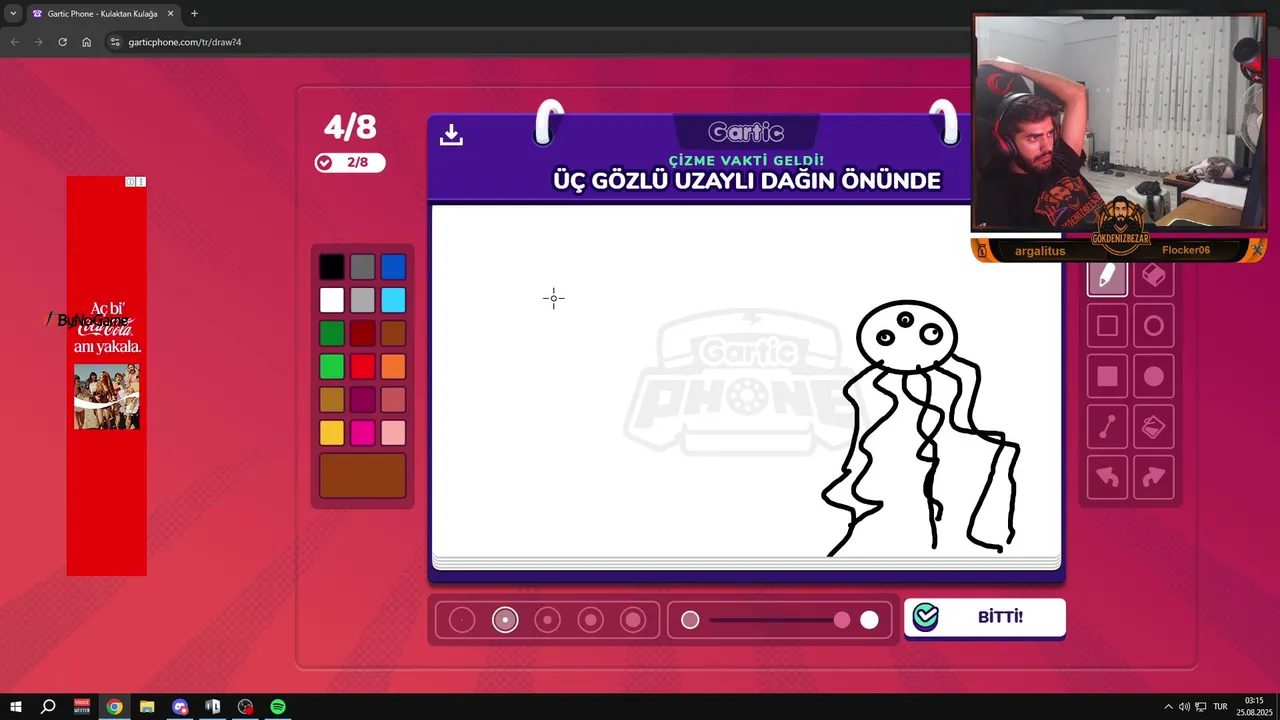1280x720 pixels.
Task: Select the pencil drawing tool
Action: click(1107, 276)
